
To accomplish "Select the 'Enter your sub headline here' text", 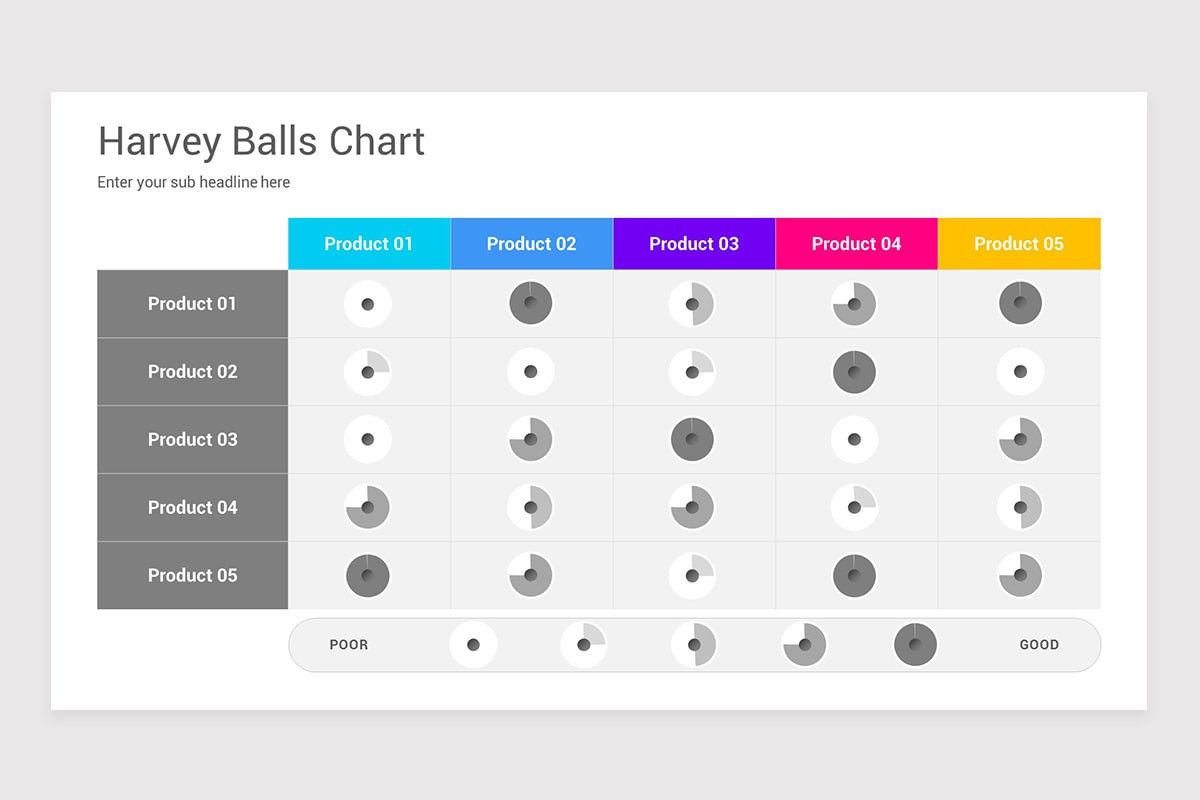I will tap(194, 183).
